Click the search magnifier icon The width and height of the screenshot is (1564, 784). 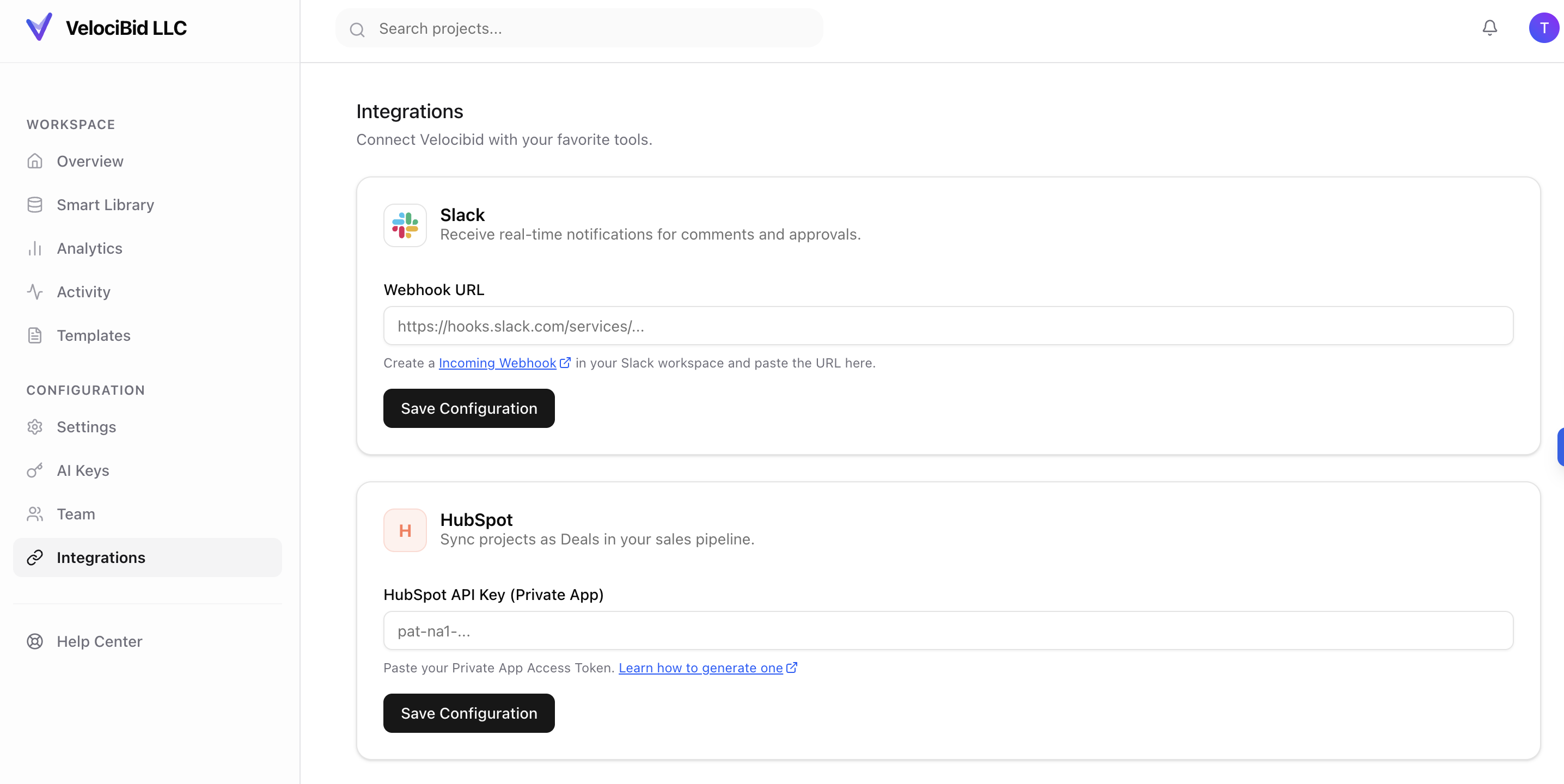click(358, 29)
